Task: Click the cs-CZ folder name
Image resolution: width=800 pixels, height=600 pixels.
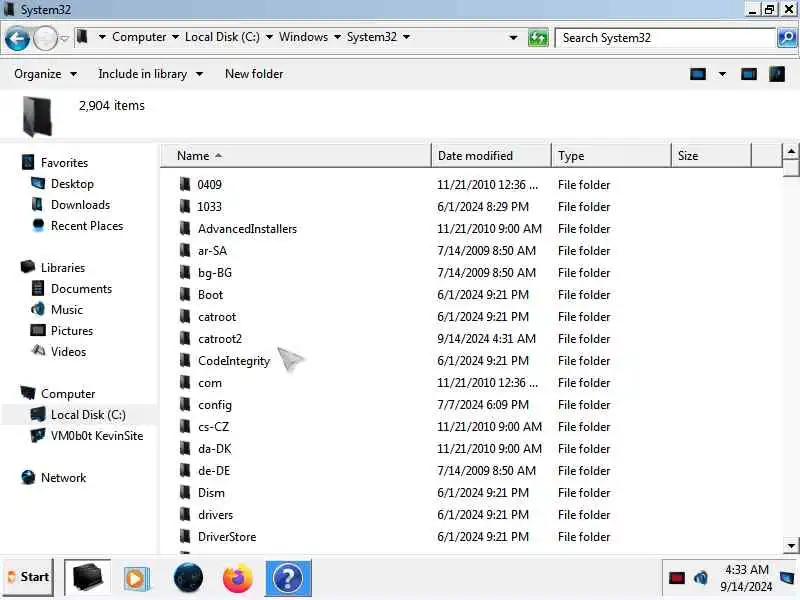Action: click(x=213, y=427)
